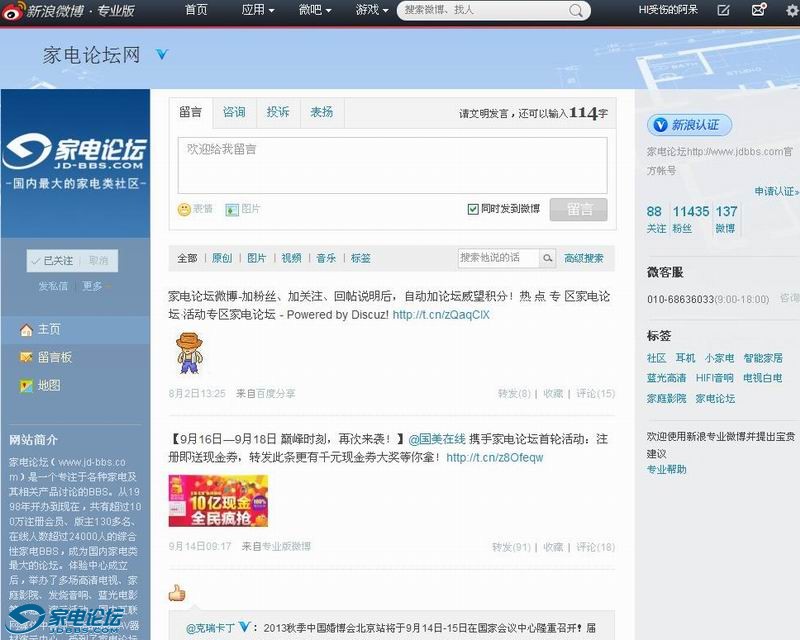Screen dimensions: 800x640
Task: Open the 10亿现金 promotional image thumbnail
Action: pos(218,501)
